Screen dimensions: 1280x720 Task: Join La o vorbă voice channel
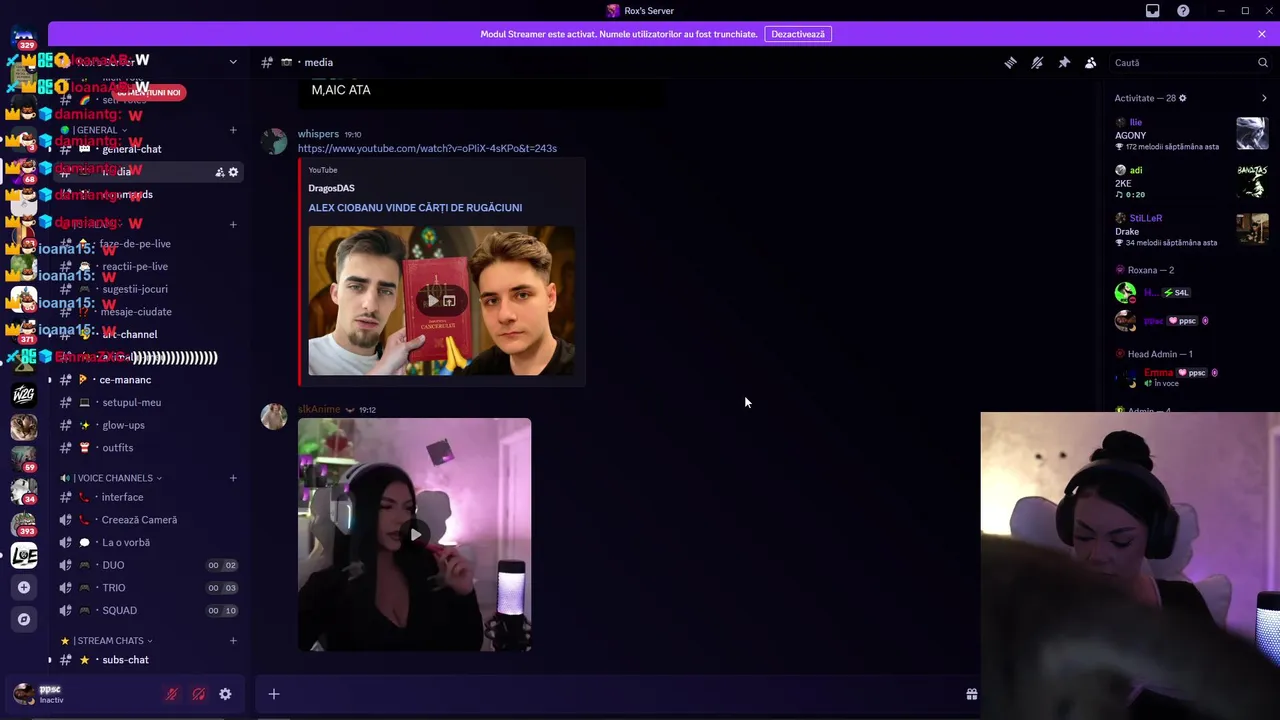148,542
